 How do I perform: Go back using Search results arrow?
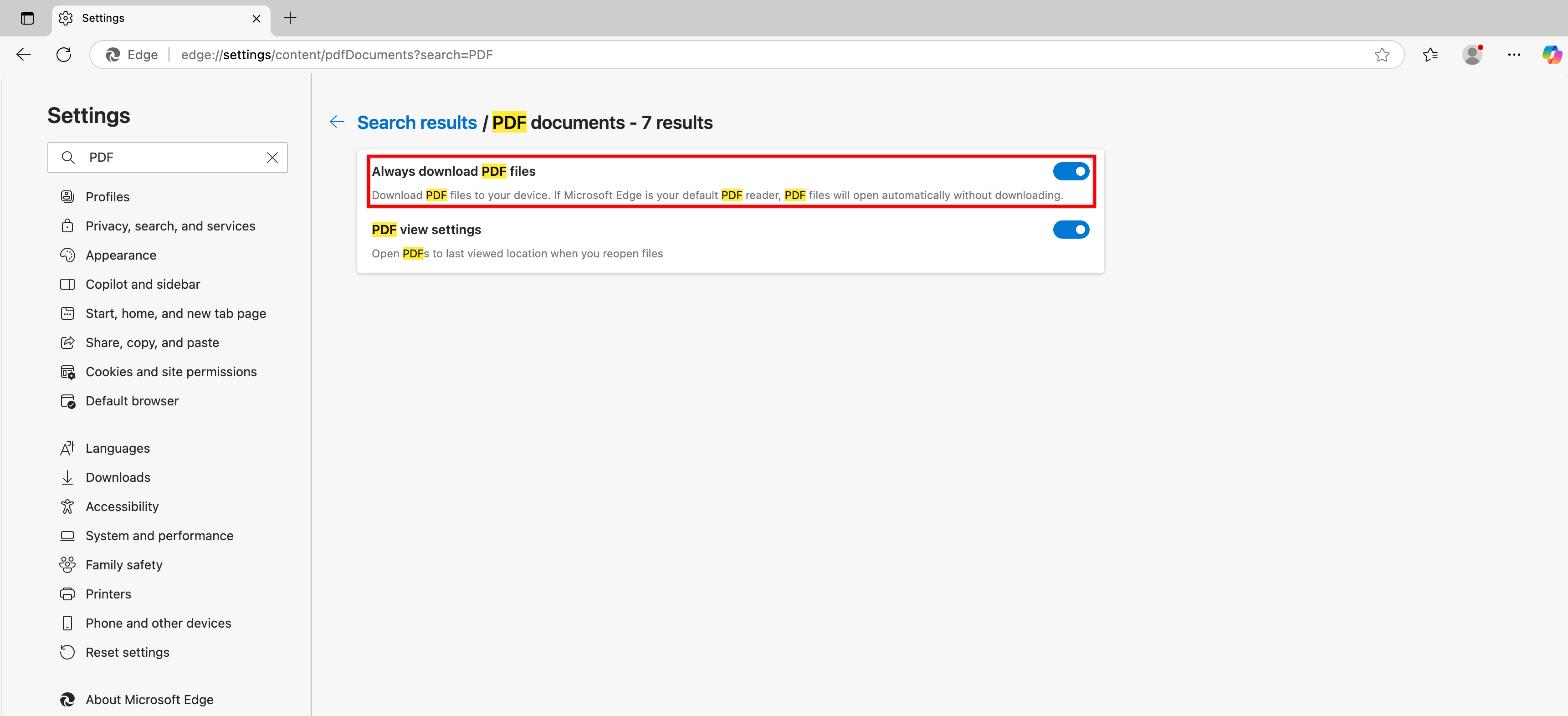(337, 123)
